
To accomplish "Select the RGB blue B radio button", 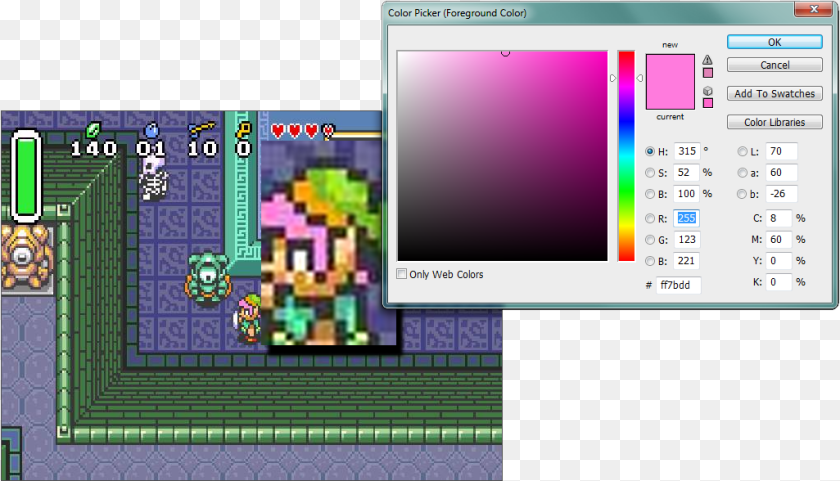I will coord(650,261).
